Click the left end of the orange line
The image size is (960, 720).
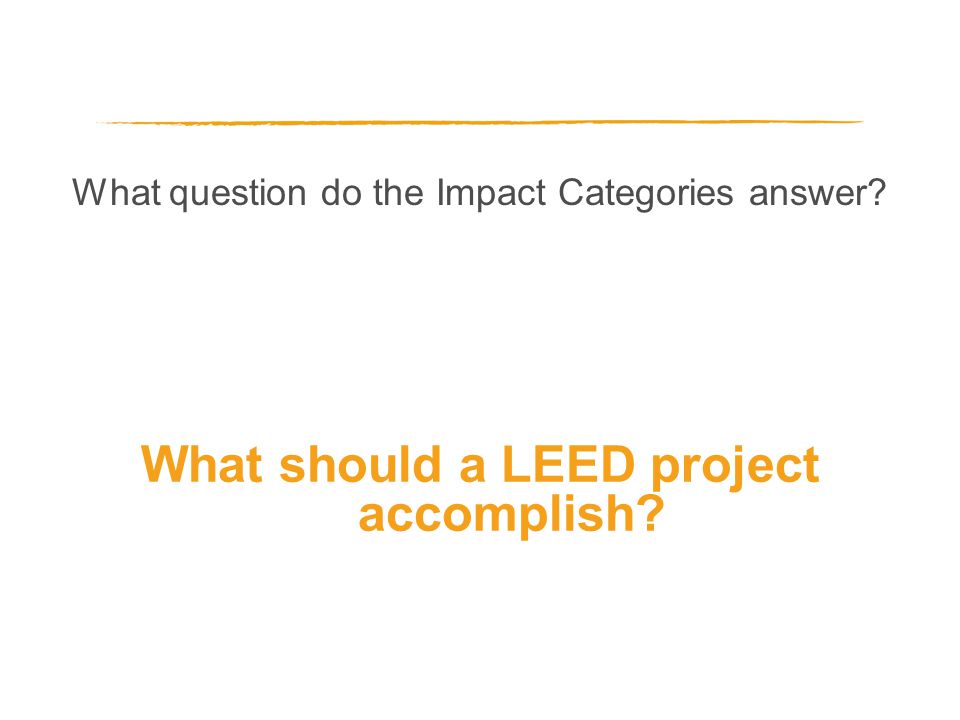click(x=100, y=123)
